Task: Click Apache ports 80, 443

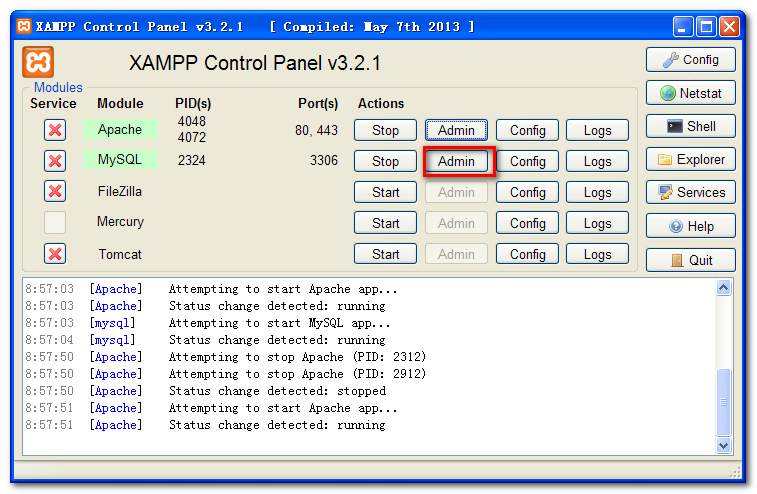Action: point(316,130)
